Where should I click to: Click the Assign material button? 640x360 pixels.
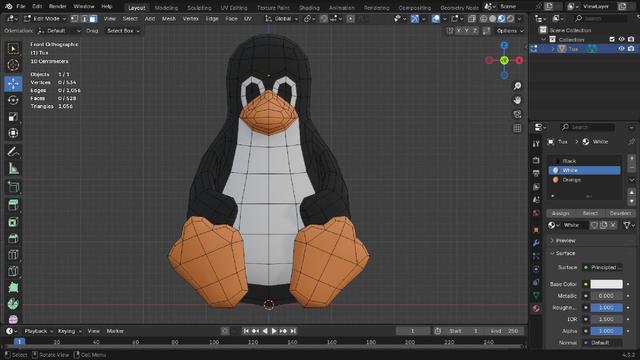click(x=561, y=213)
